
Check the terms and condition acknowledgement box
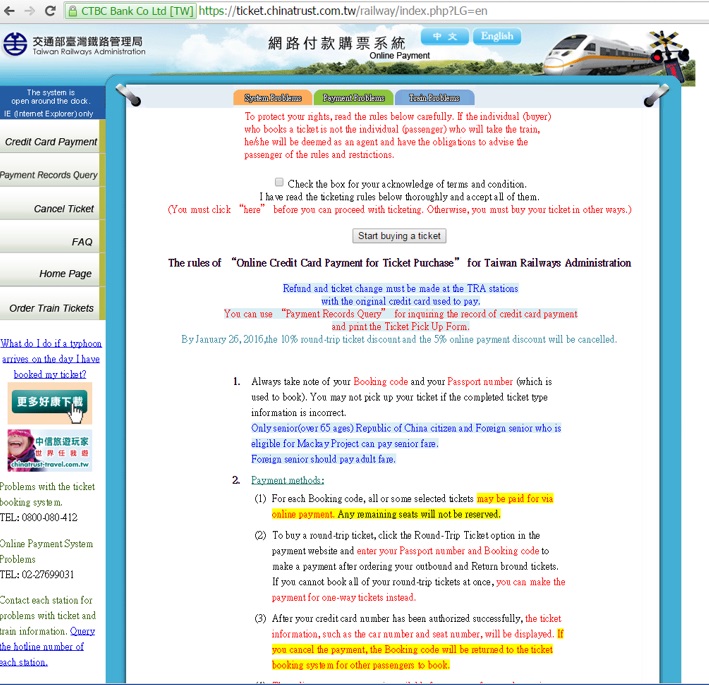[x=279, y=182]
